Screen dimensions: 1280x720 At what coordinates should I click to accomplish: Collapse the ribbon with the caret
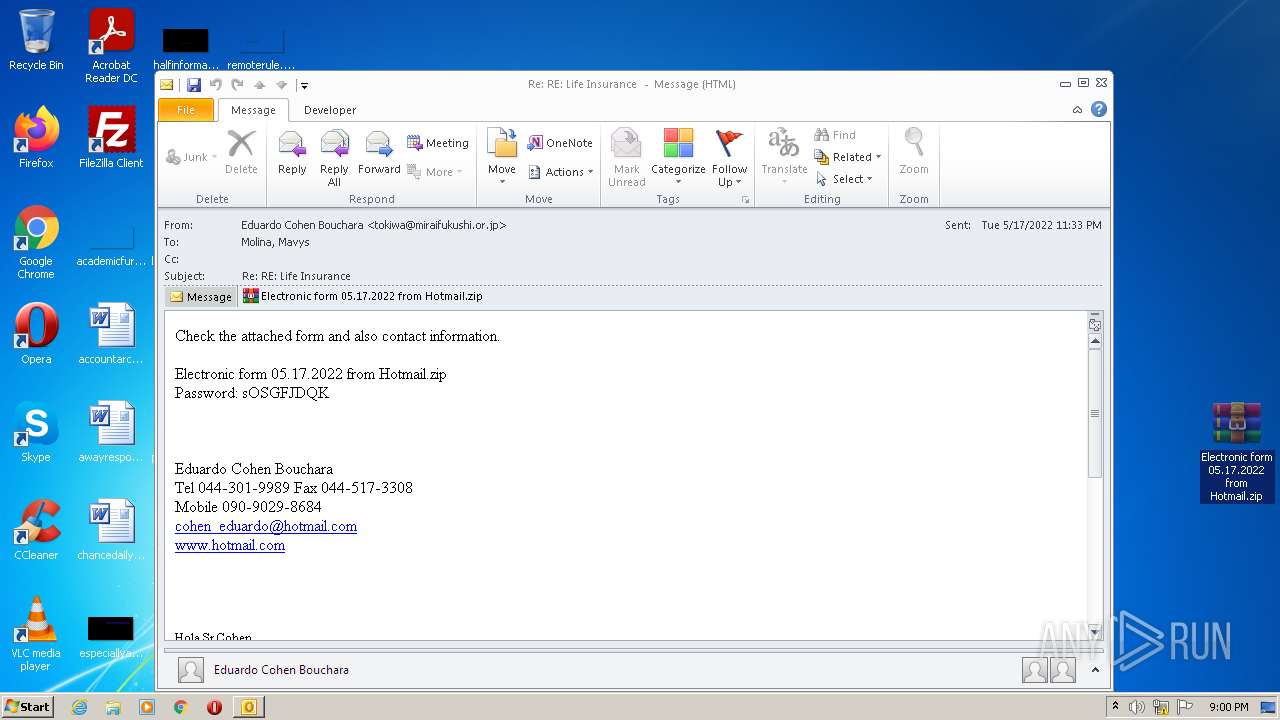click(x=1077, y=110)
